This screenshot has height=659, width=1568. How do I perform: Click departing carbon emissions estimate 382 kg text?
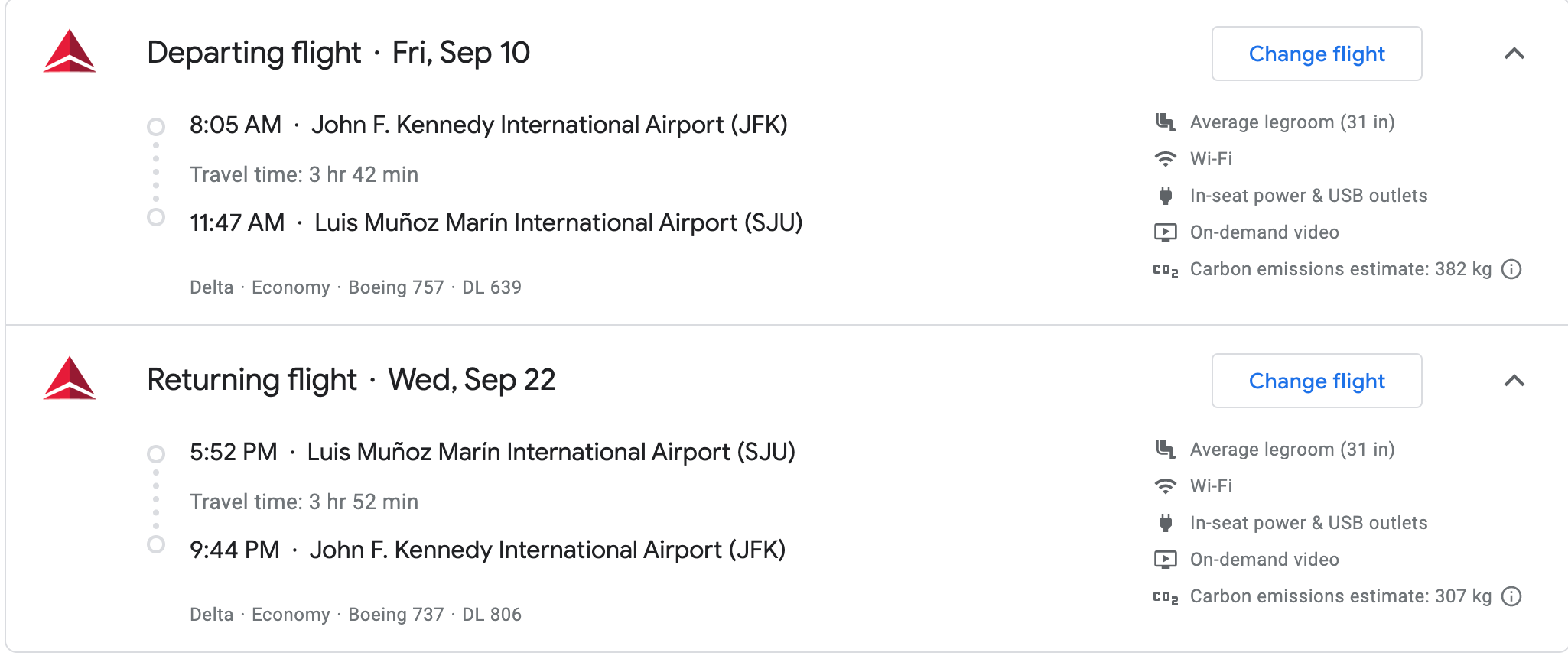(1340, 269)
